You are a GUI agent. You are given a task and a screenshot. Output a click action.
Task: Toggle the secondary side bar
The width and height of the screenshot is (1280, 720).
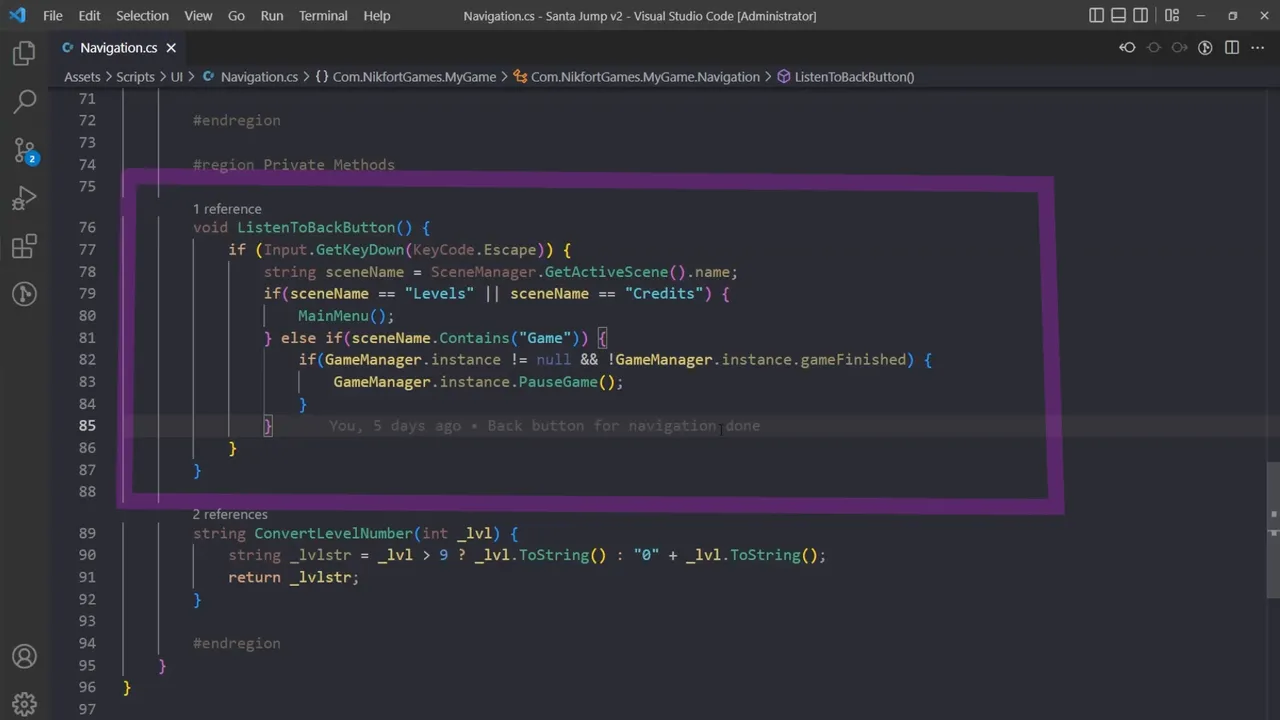tap(1141, 16)
